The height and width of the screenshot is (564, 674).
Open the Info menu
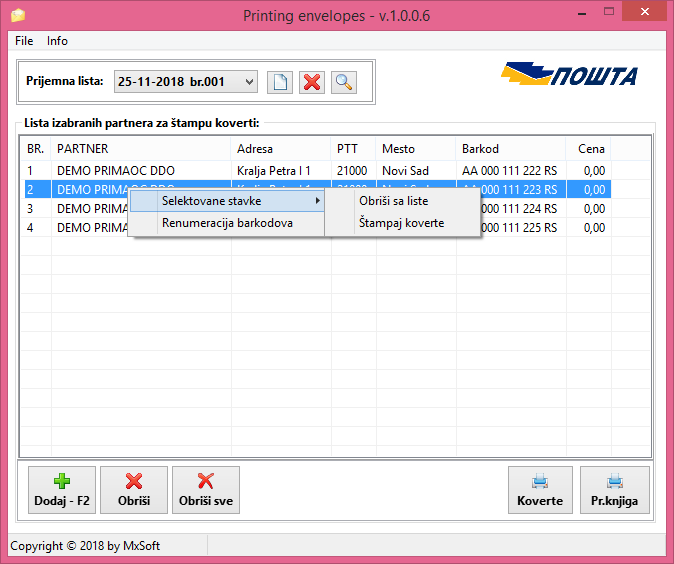[x=57, y=41]
